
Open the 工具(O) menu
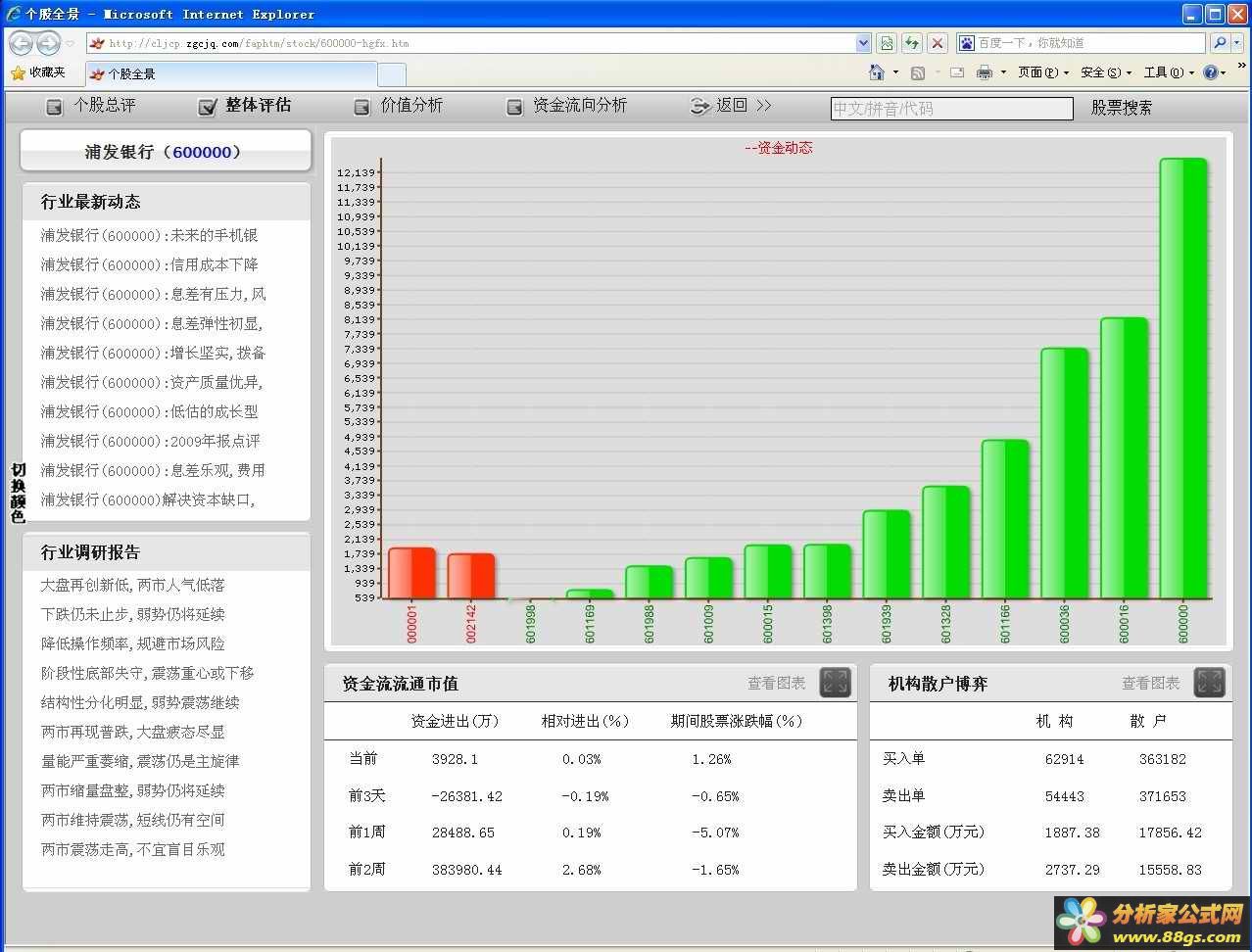coord(1169,72)
